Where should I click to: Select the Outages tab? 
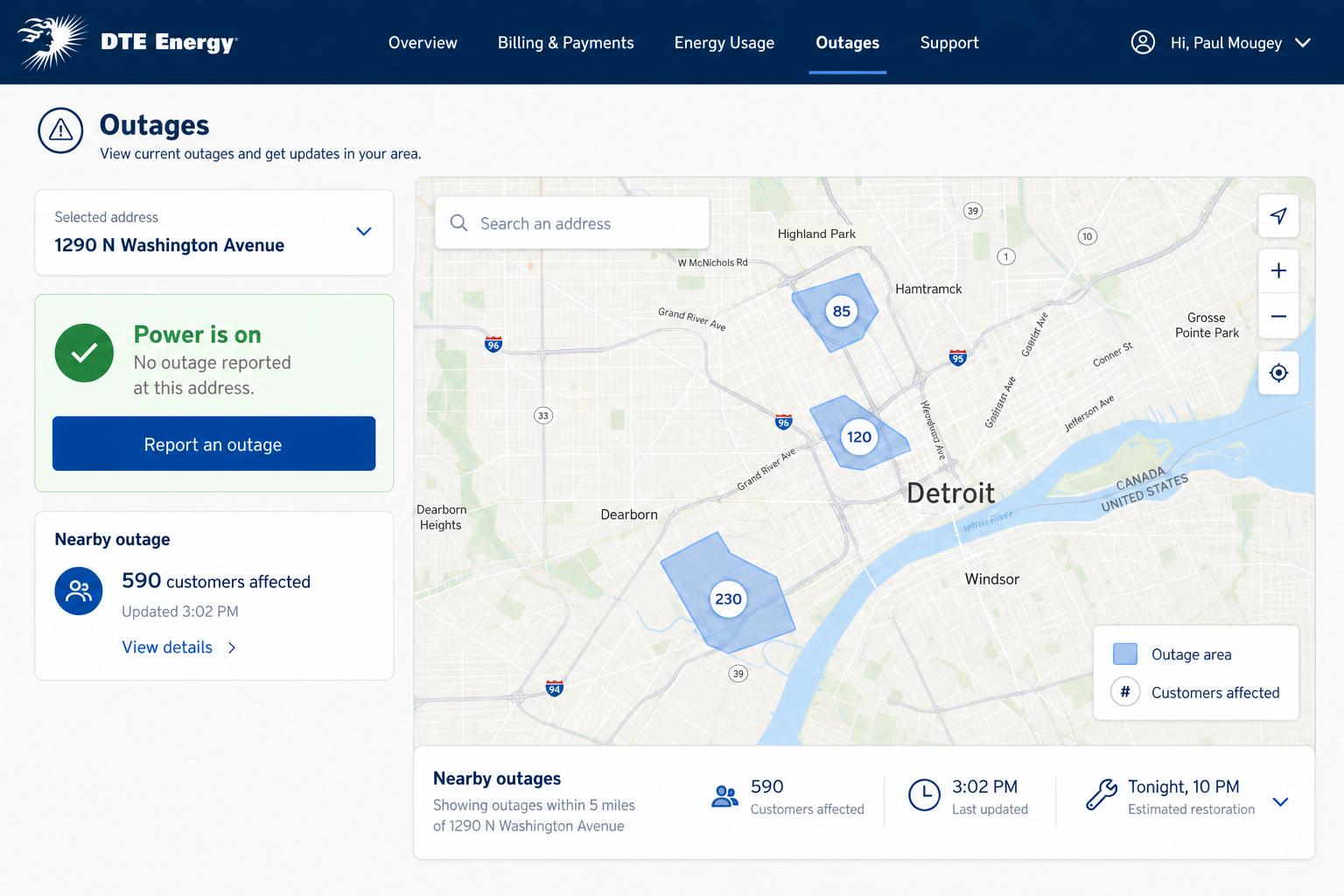click(848, 43)
